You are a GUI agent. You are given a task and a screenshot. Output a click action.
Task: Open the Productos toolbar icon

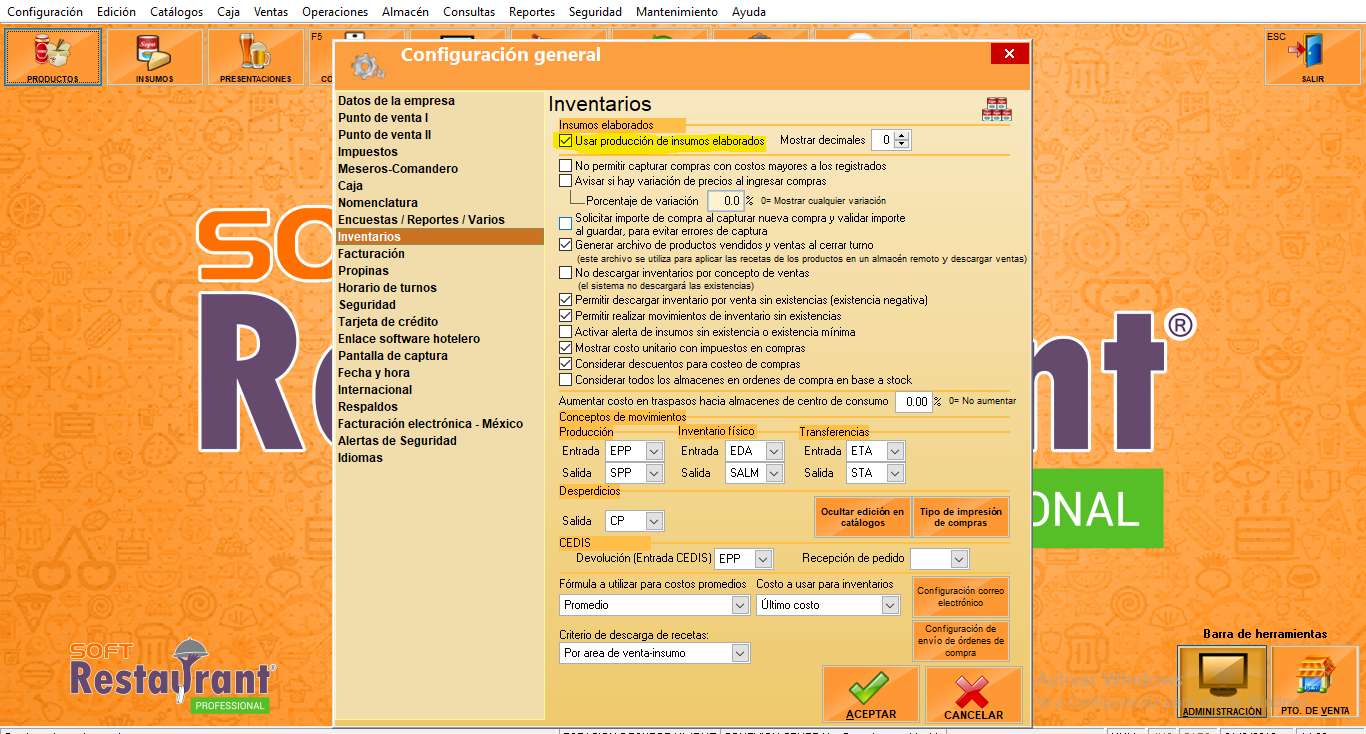pos(53,57)
